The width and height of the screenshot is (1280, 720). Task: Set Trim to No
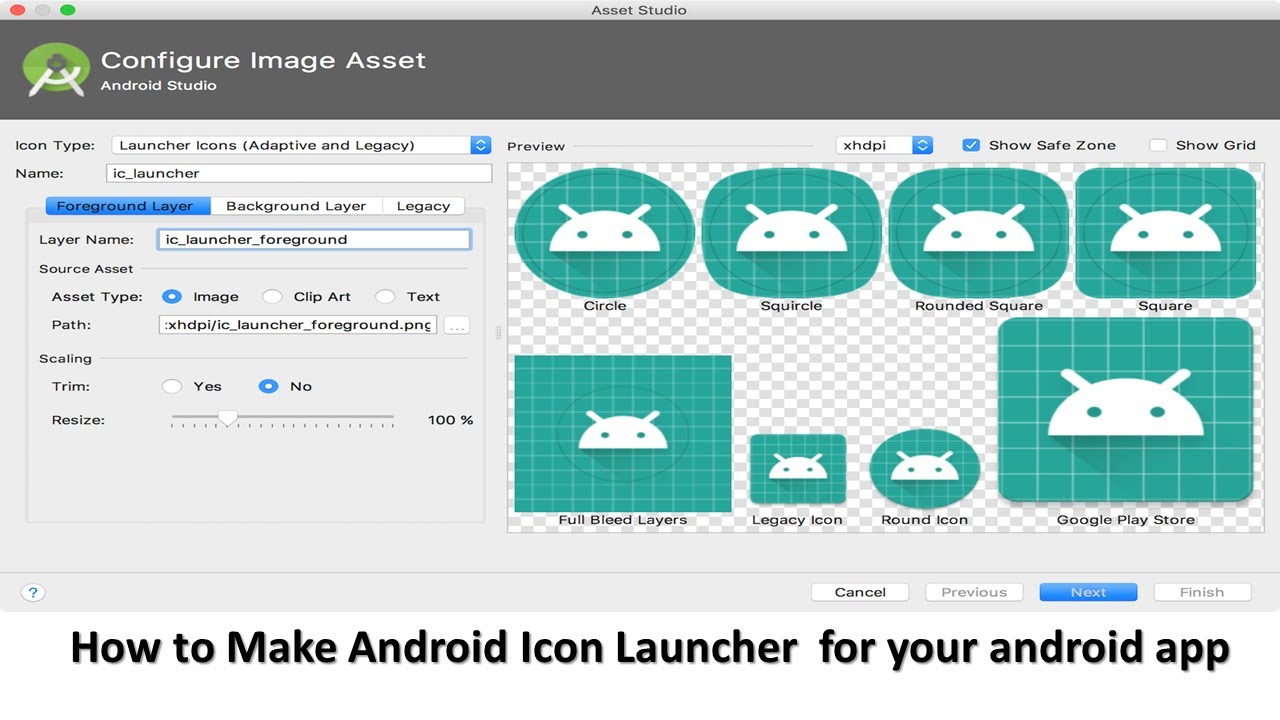tap(268, 386)
